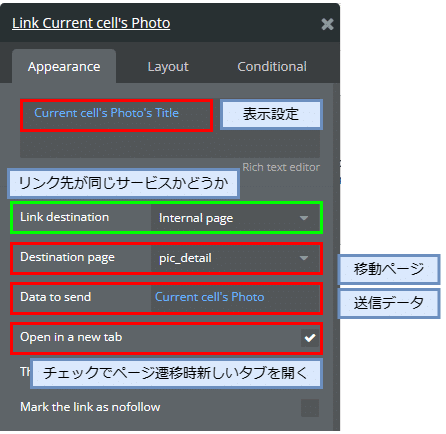Click the Link Current cell's Photo title
The width and height of the screenshot is (446, 434).
point(91,23)
